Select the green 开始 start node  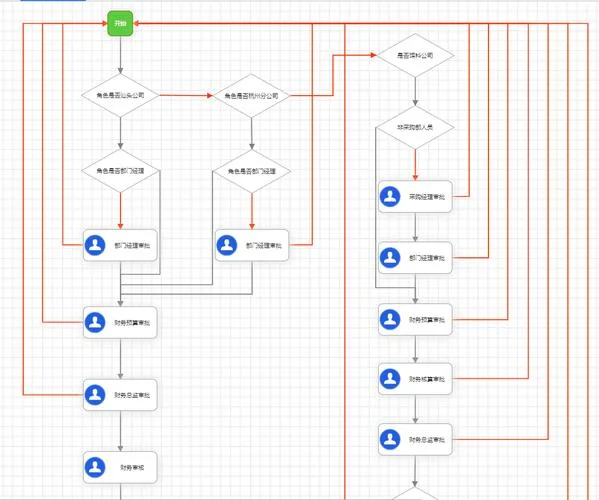tap(120, 23)
